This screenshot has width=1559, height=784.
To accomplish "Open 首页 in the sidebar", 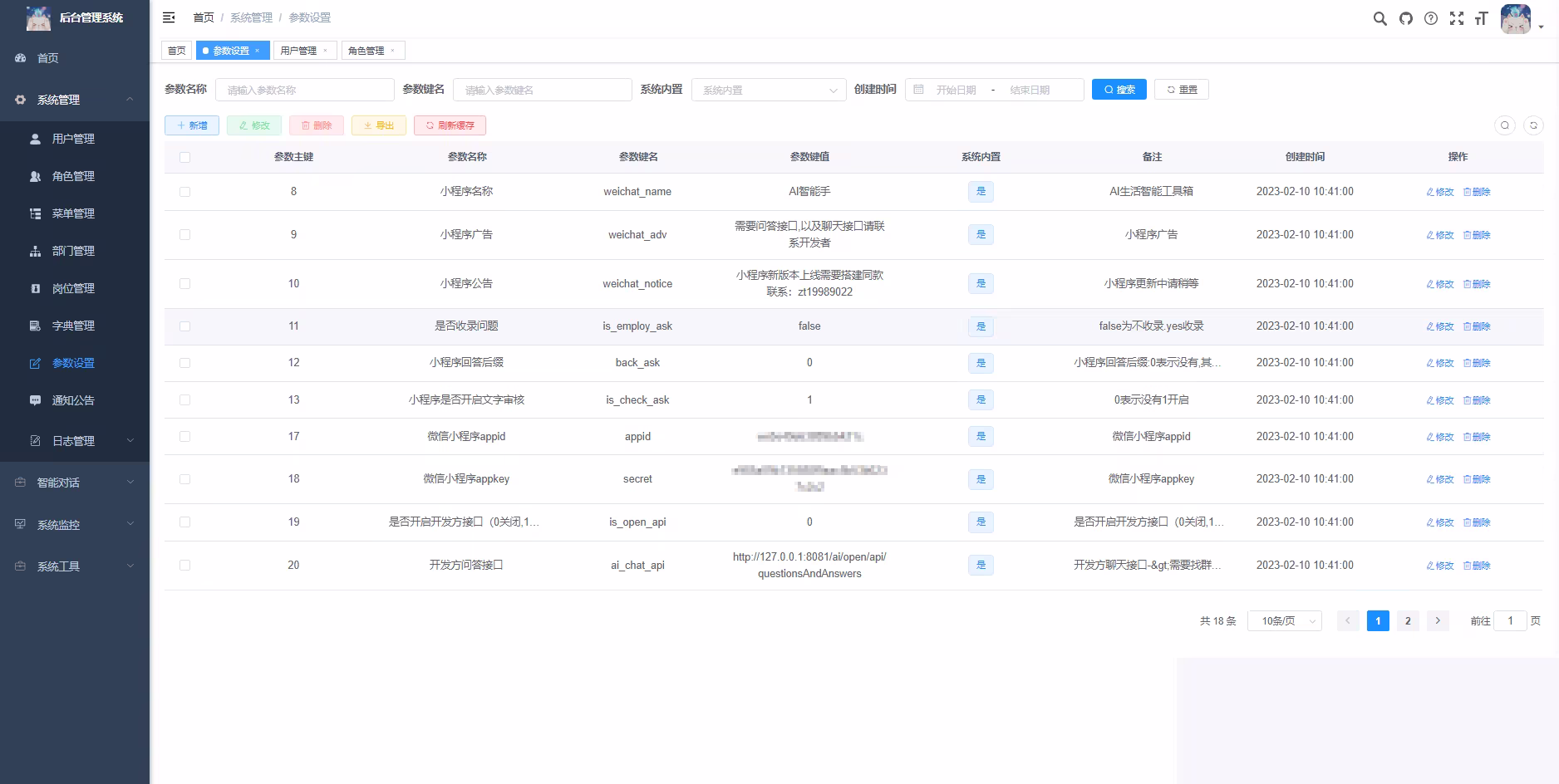I will click(x=75, y=58).
